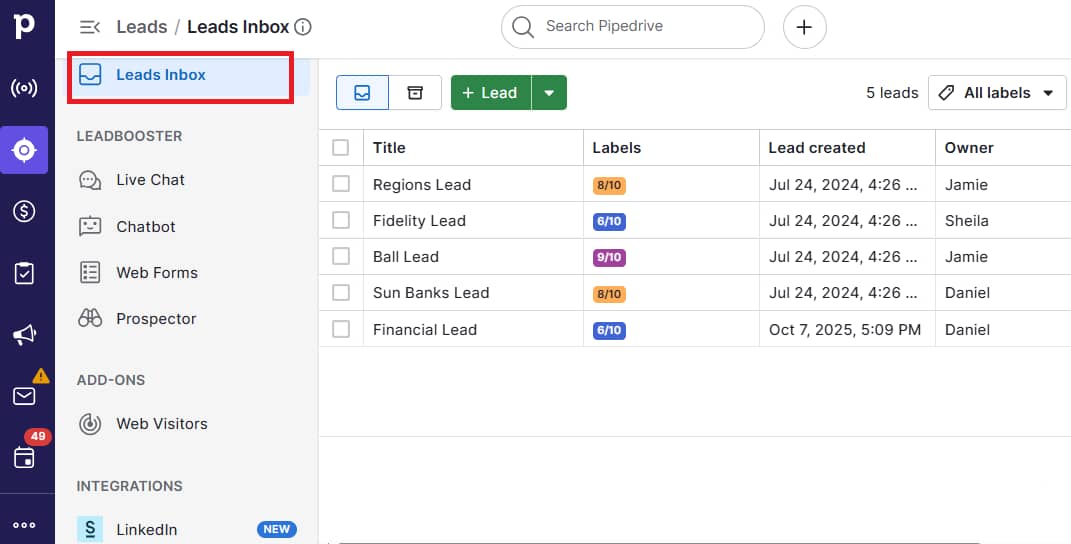Click the mail warning triangle badge
1071x544 pixels.
click(x=40, y=376)
